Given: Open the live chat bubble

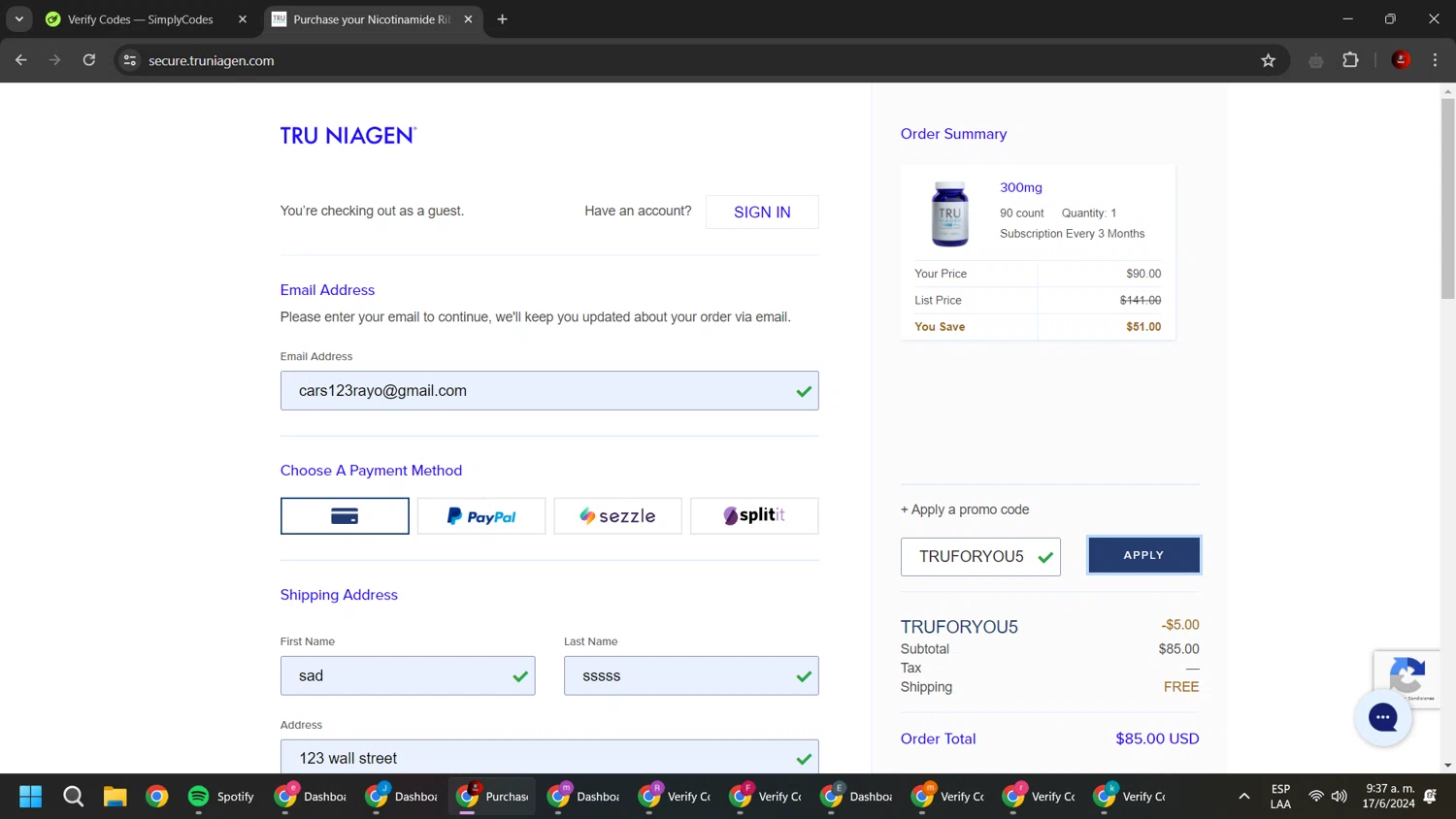Looking at the screenshot, I should pos(1382,718).
